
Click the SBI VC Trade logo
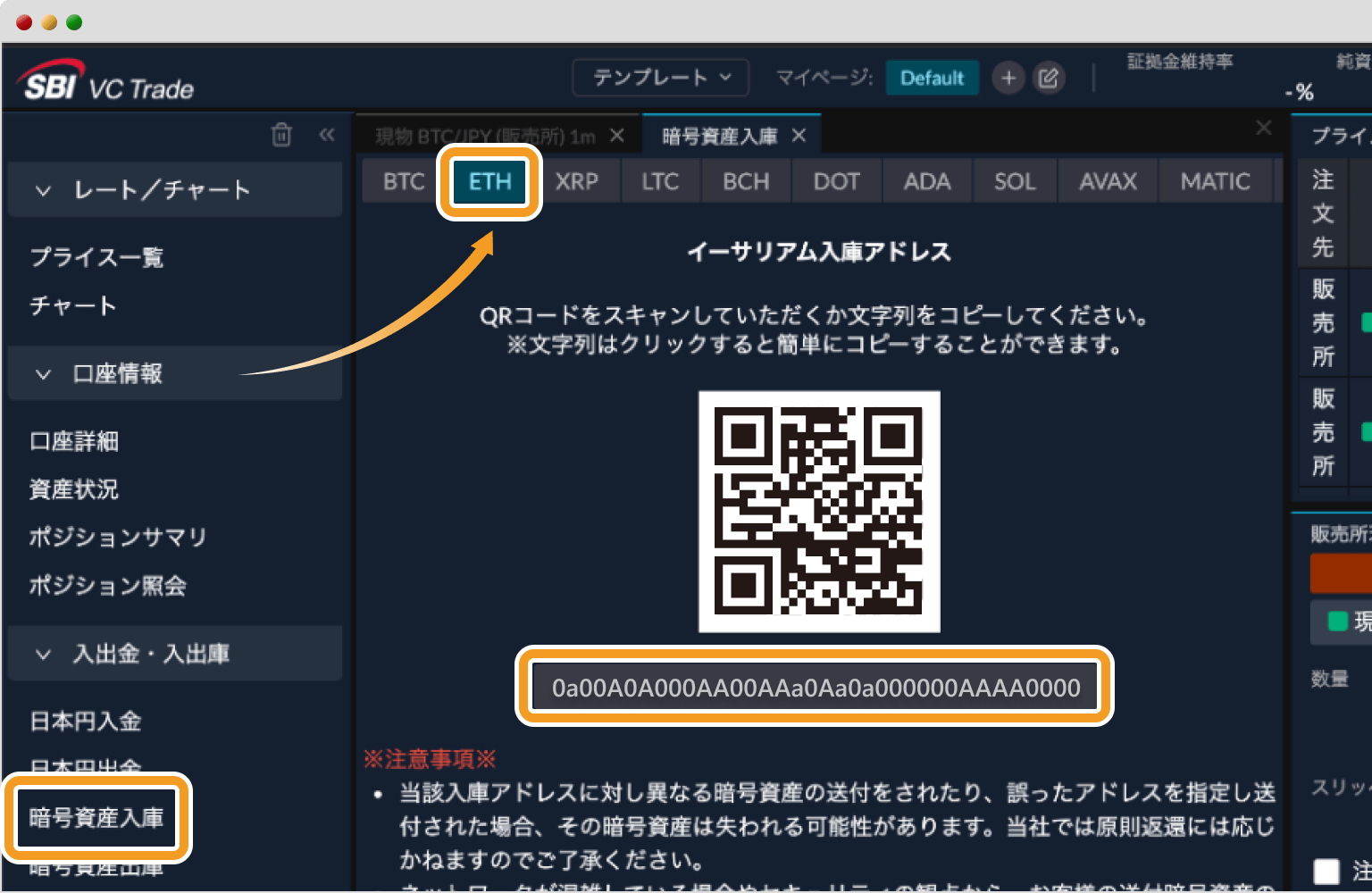point(105,79)
